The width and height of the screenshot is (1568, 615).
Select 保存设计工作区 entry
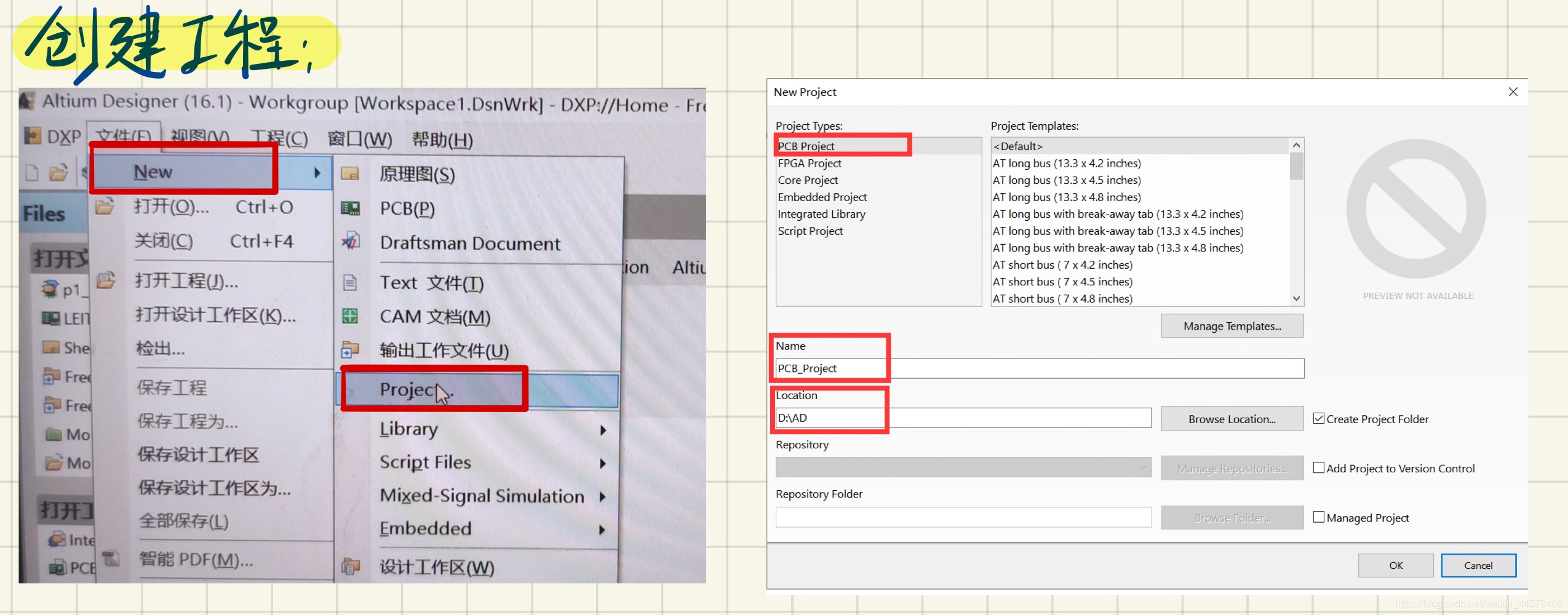pyautogui.click(x=198, y=454)
